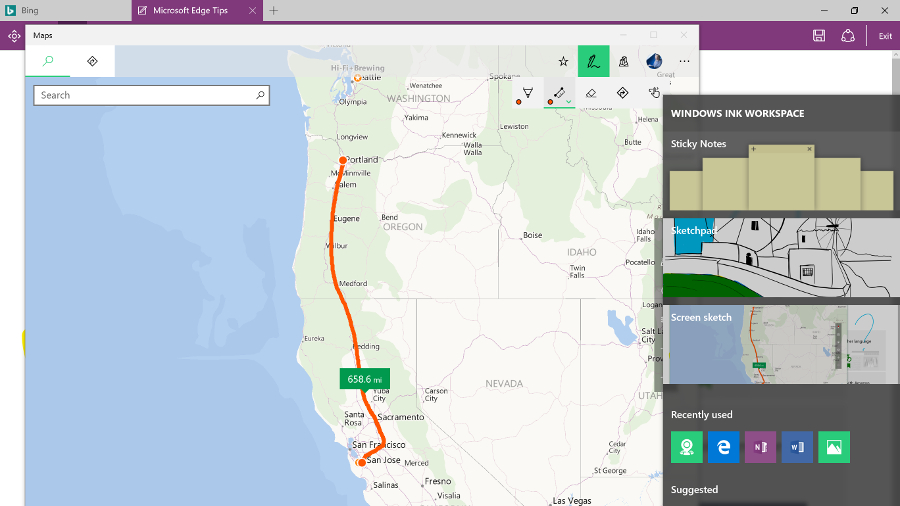Click the Las Vegas city label

click(x=572, y=501)
